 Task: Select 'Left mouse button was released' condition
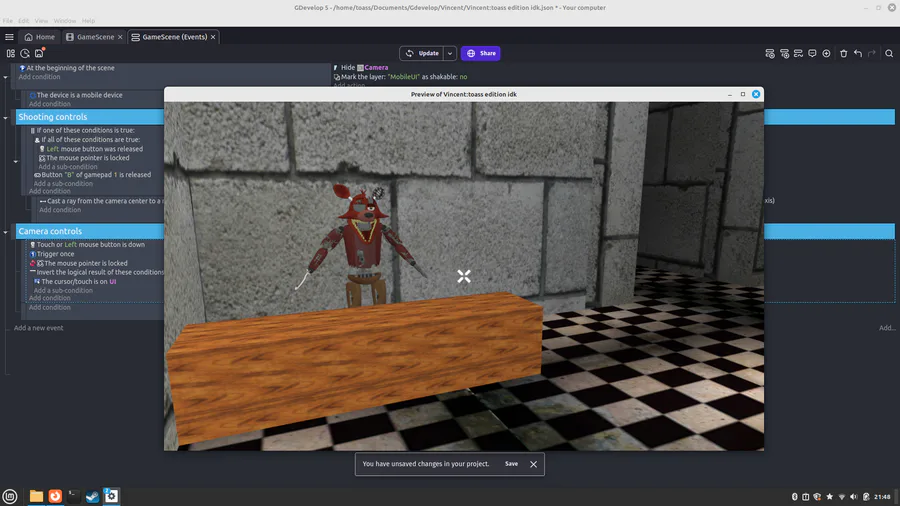91,149
